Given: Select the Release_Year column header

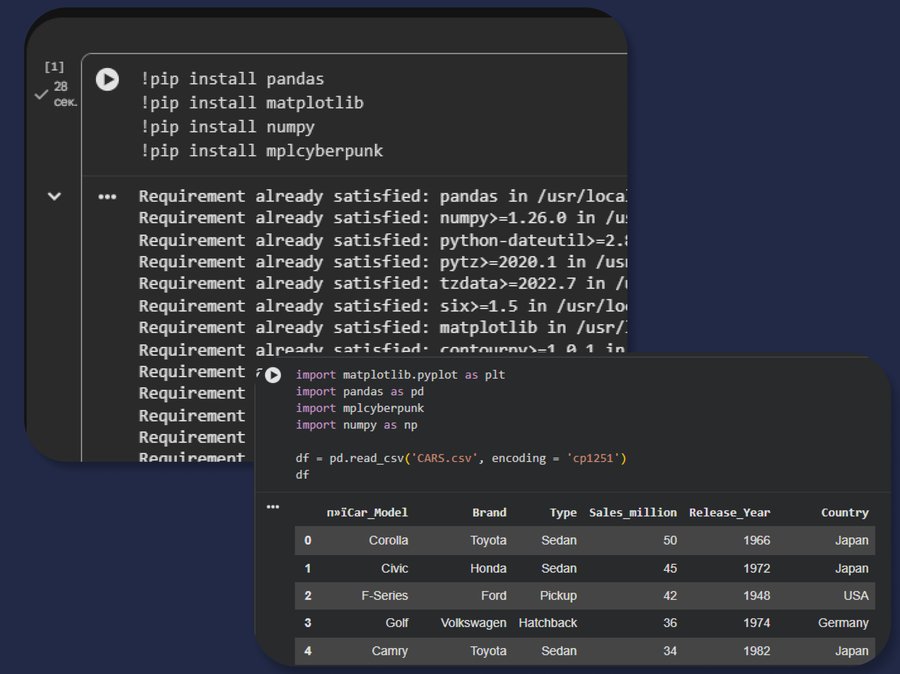Looking at the screenshot, I should tap(729, 512).
